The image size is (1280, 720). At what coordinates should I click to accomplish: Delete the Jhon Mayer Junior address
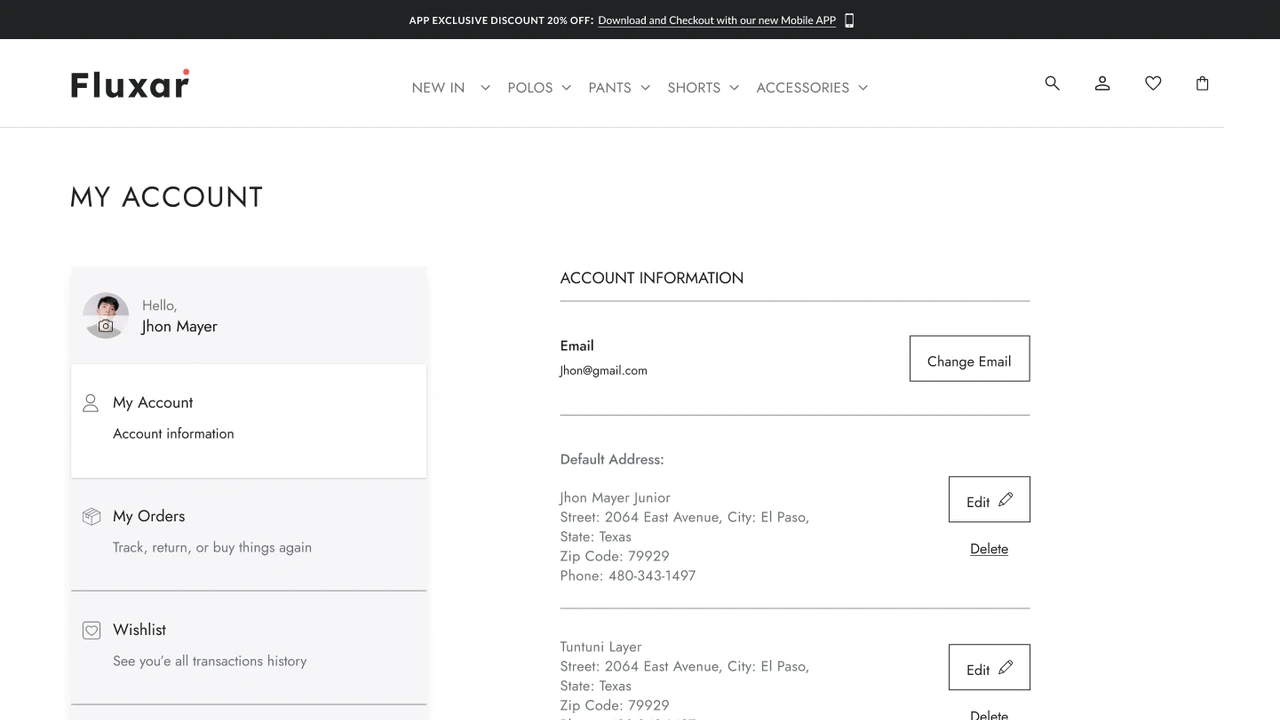click(x=989, y=549)
